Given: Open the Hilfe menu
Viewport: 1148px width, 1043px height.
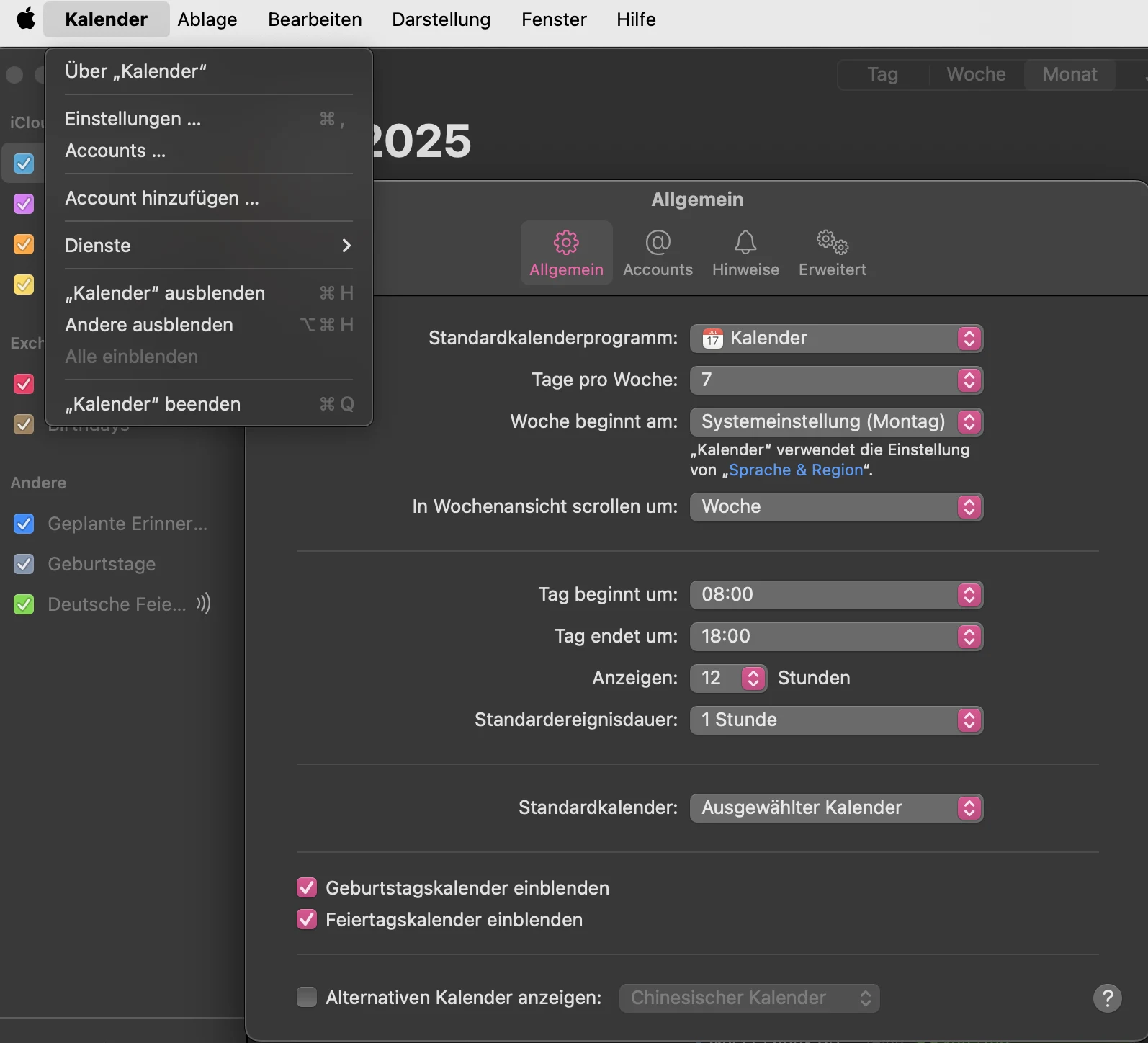Looking at the screenshot, I should pyautogui.click(x=636, y=19).
